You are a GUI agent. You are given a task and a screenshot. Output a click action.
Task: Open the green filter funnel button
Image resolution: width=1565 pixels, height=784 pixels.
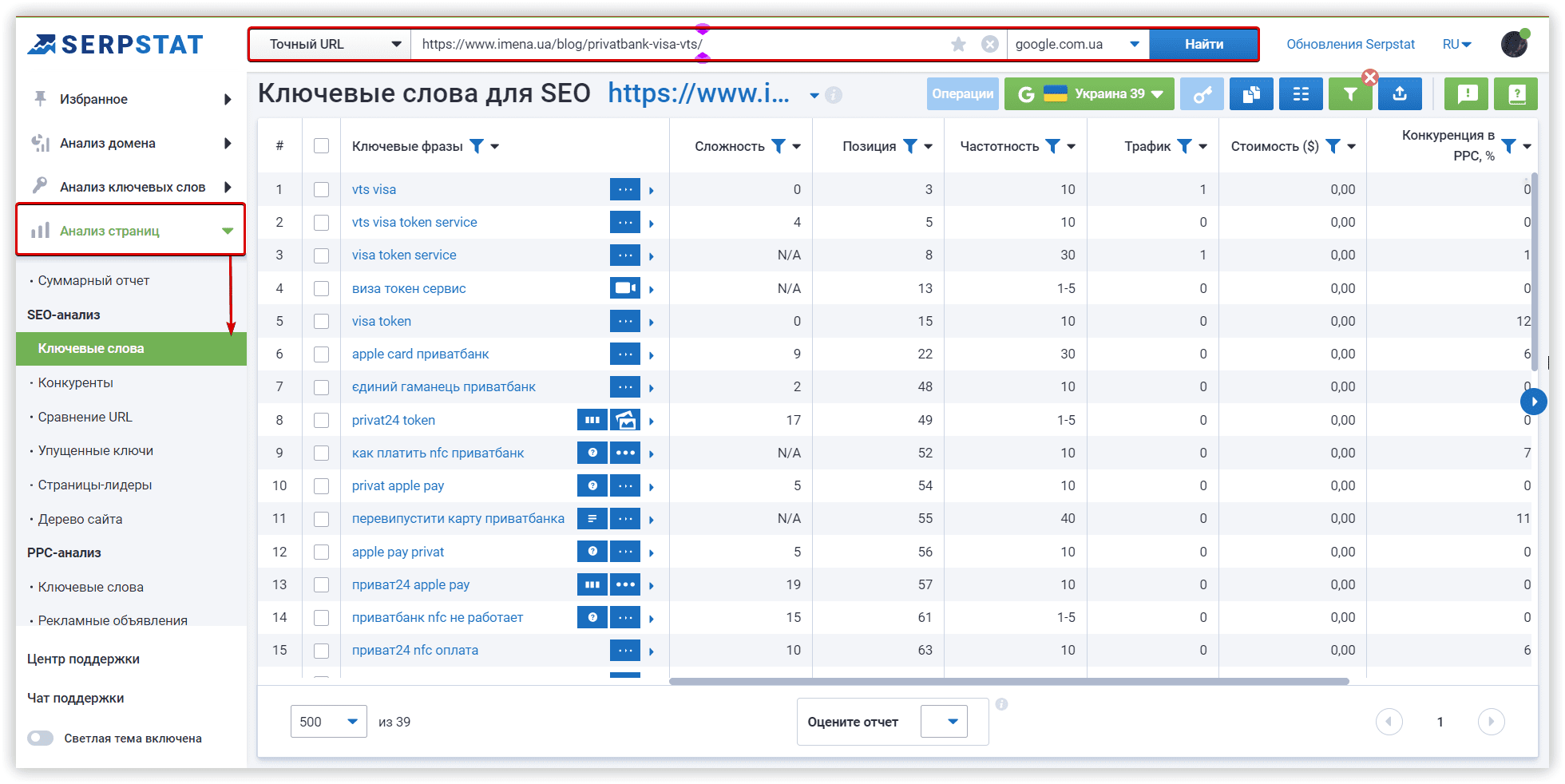point(1349,94)
